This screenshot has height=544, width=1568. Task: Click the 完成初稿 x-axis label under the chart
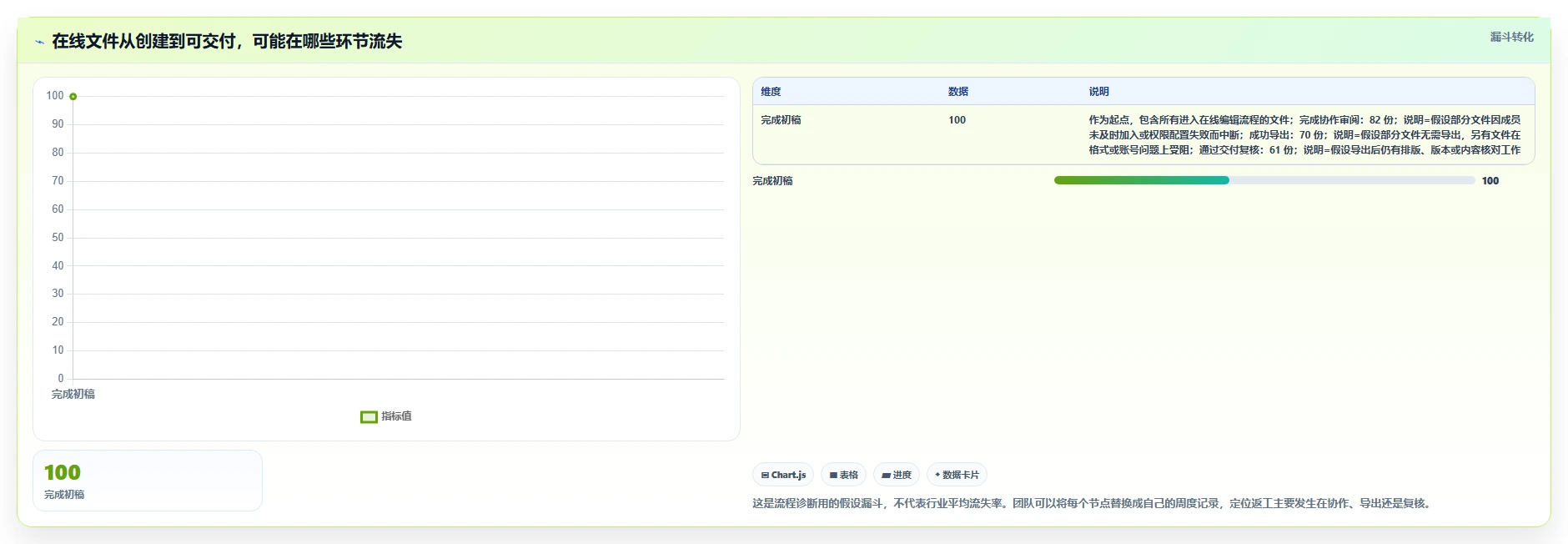tap(73, 394)
